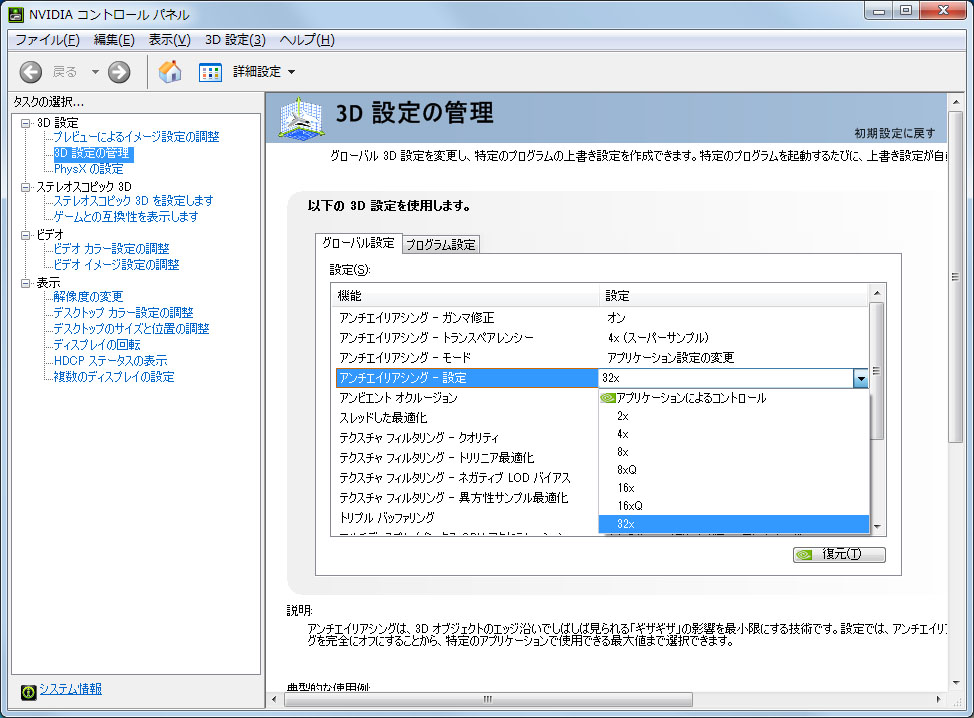Open the システム情報 link
Image resolution: width=974 pixels, height=718 pixels.
point(71,689)
